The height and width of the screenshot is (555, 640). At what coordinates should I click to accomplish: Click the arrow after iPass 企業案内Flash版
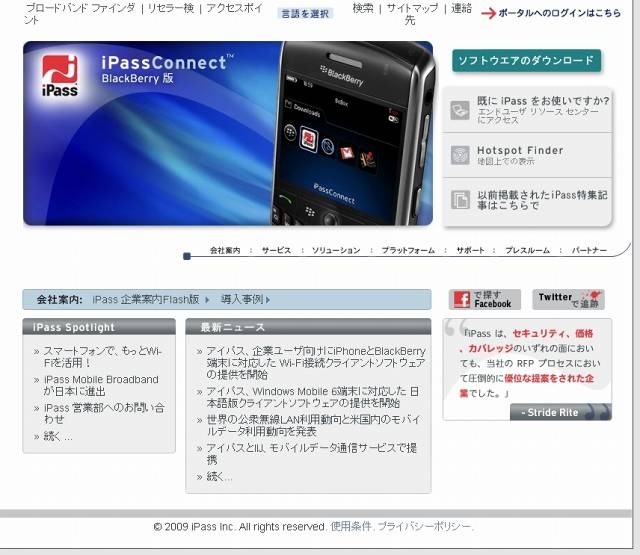207,300
